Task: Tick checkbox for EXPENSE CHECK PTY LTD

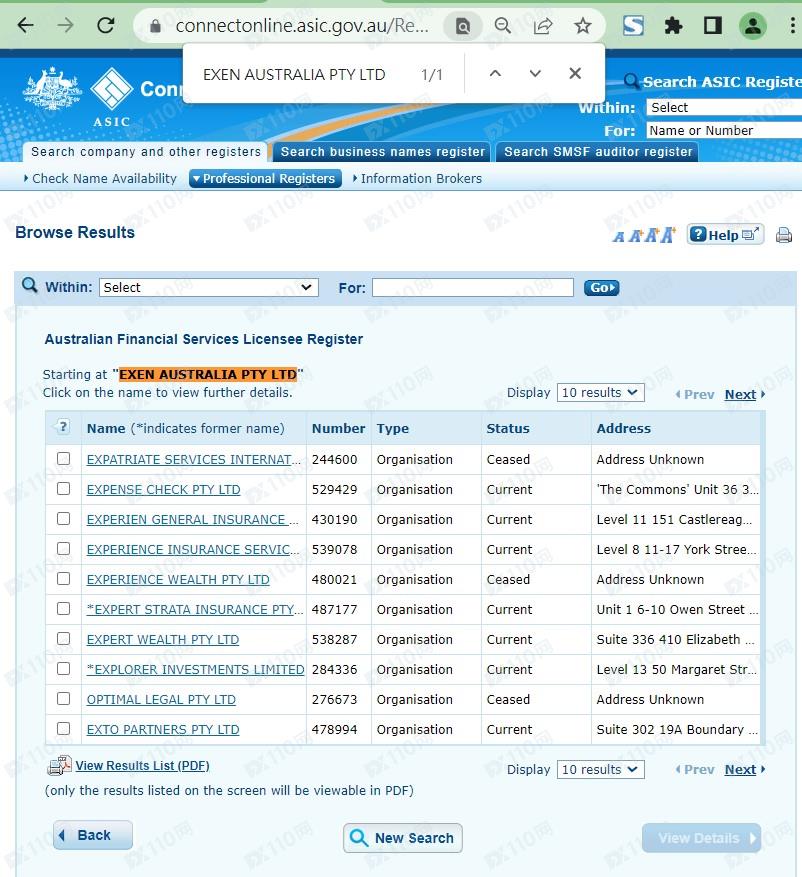Action: [x=64, y=489]
